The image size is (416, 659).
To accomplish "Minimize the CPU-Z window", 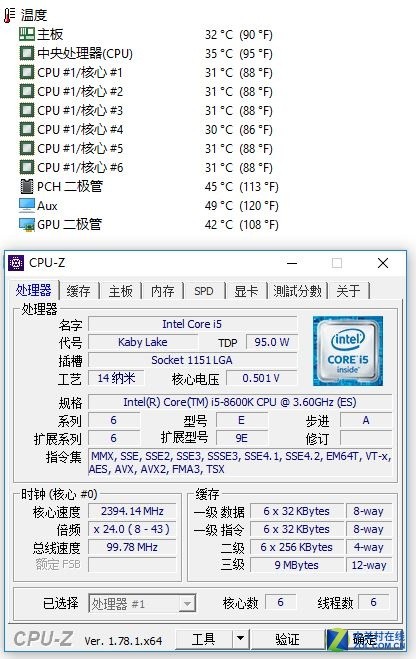I will pos(292,263).
